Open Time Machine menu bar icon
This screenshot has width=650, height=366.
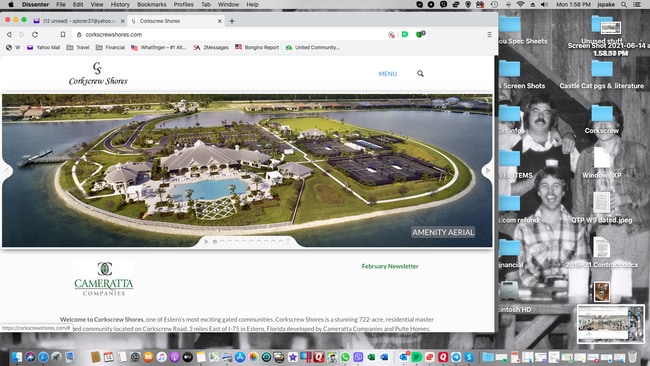[494, 5]
